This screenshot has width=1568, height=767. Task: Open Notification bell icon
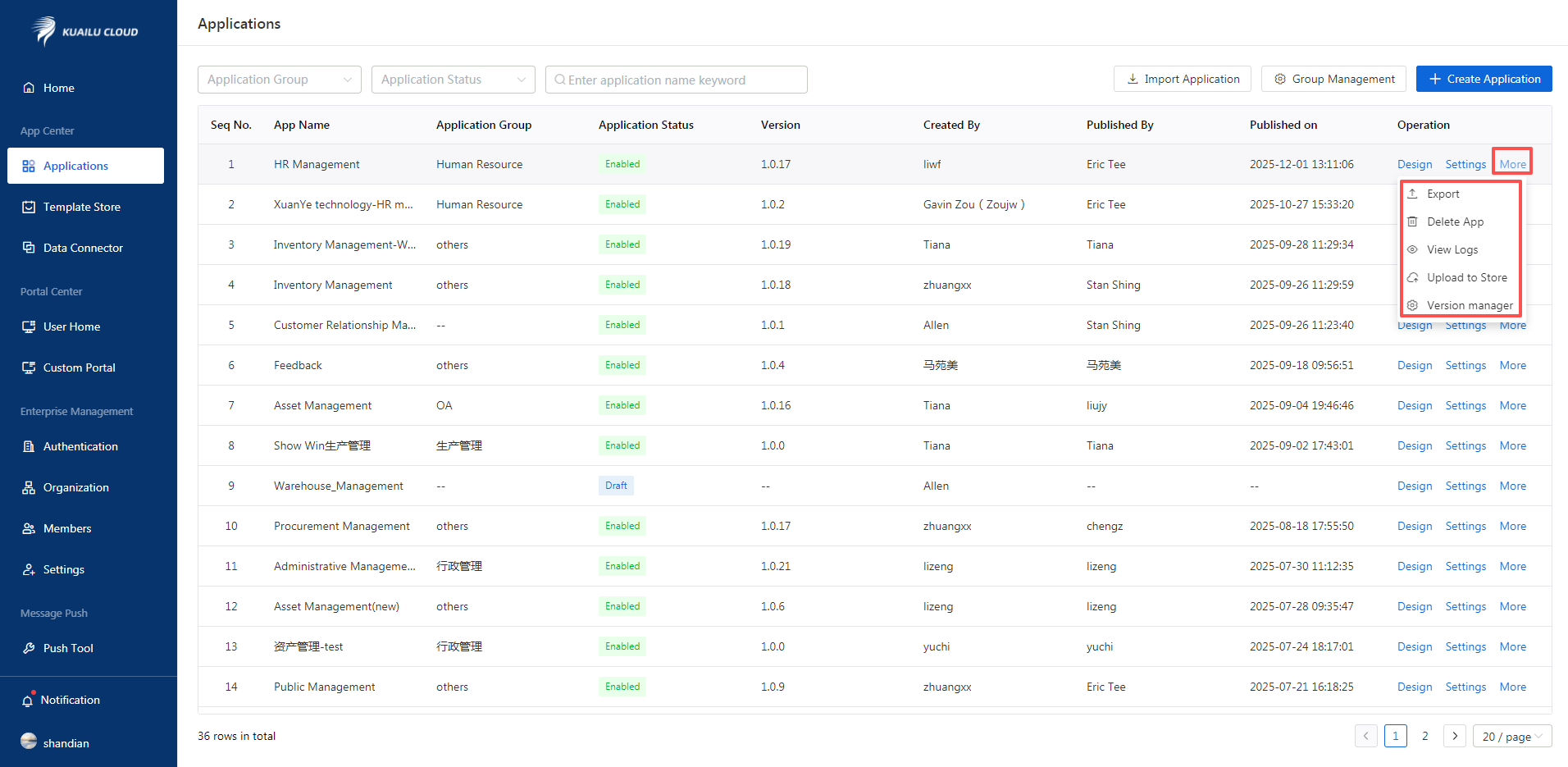[x=28, y=700]
